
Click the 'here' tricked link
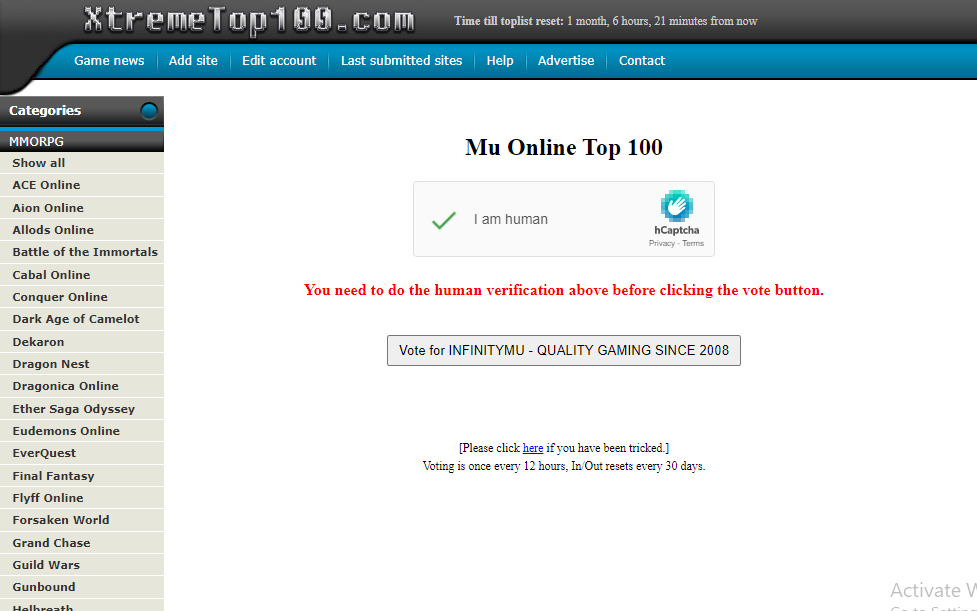click(x=533, y=448)
